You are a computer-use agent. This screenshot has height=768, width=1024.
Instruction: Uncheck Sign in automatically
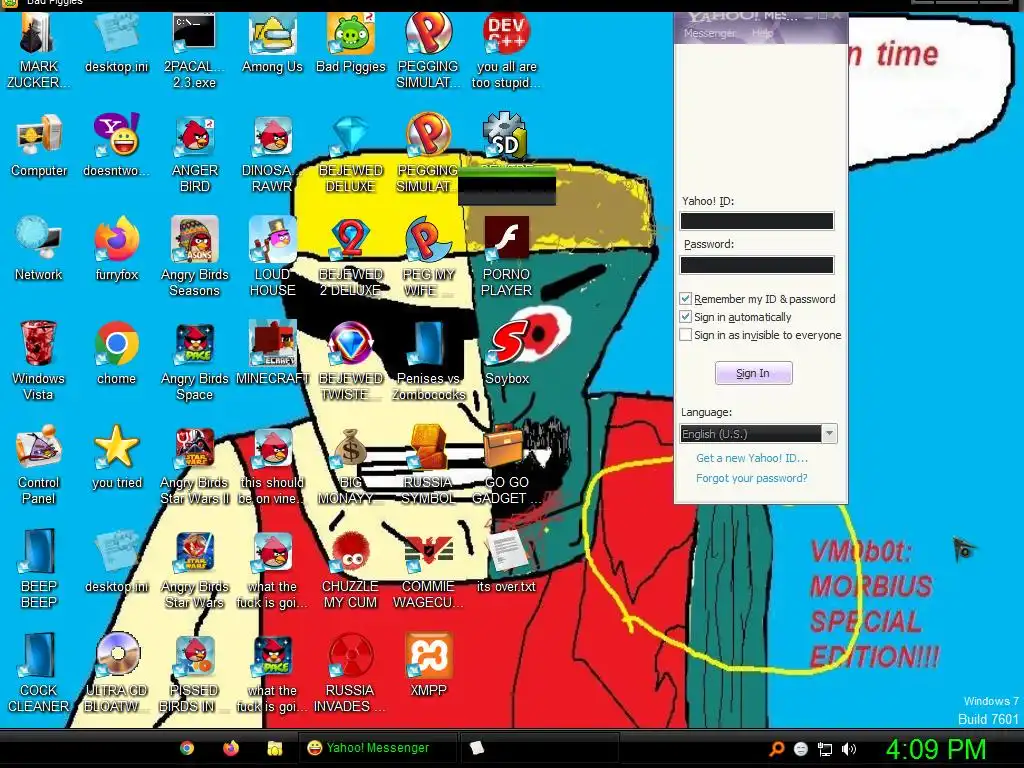pos(686,317)
